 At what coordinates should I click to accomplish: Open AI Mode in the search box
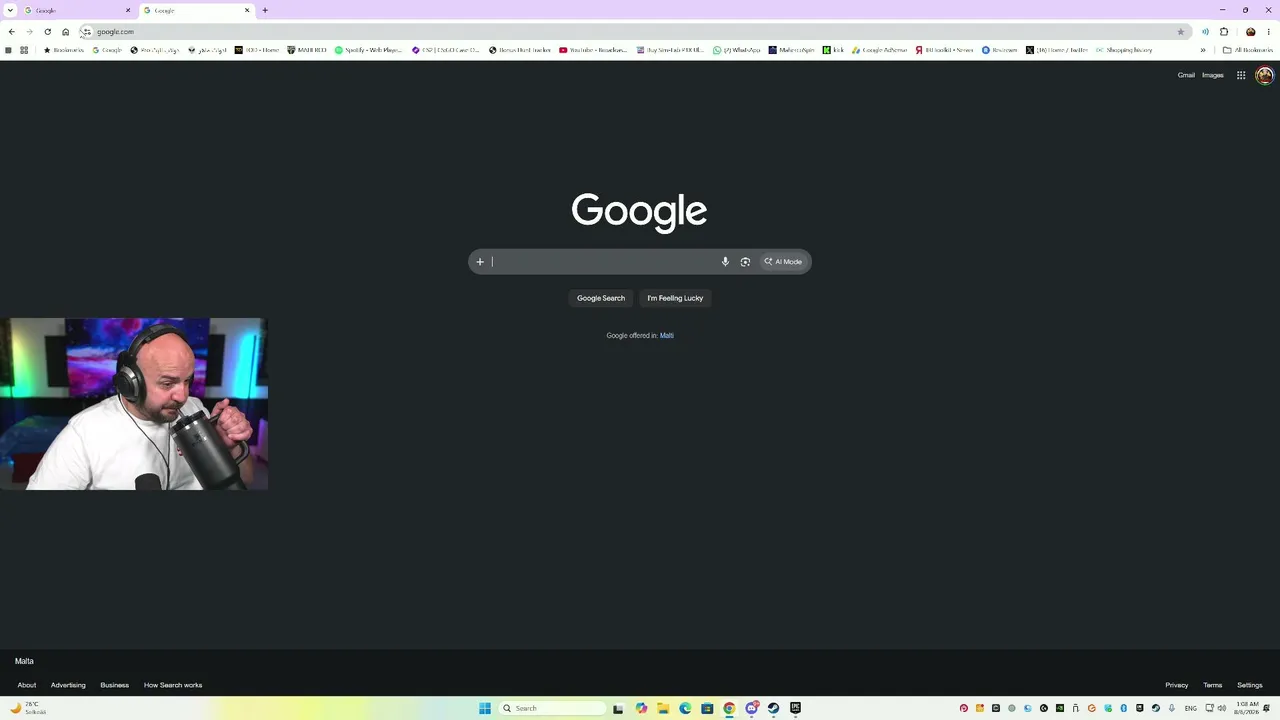click(x=783, y=262)
